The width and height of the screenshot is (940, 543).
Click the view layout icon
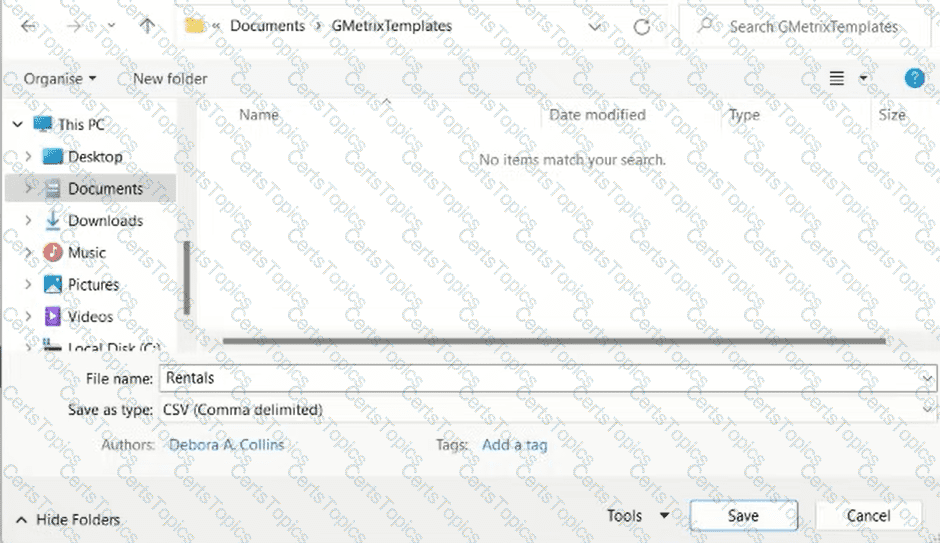[837, 79]
